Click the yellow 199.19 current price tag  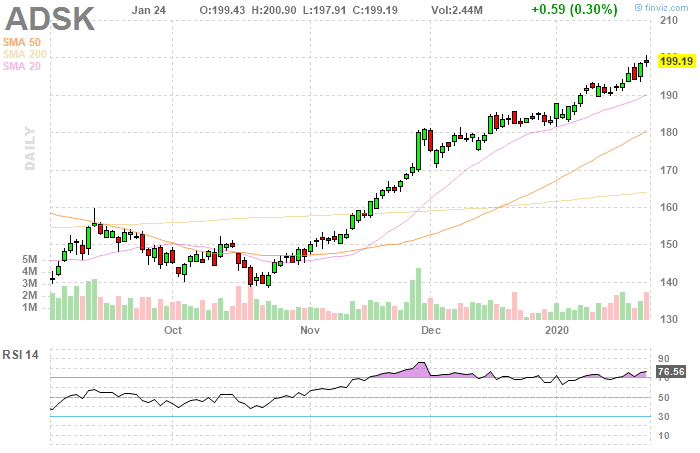pos(677,61)
